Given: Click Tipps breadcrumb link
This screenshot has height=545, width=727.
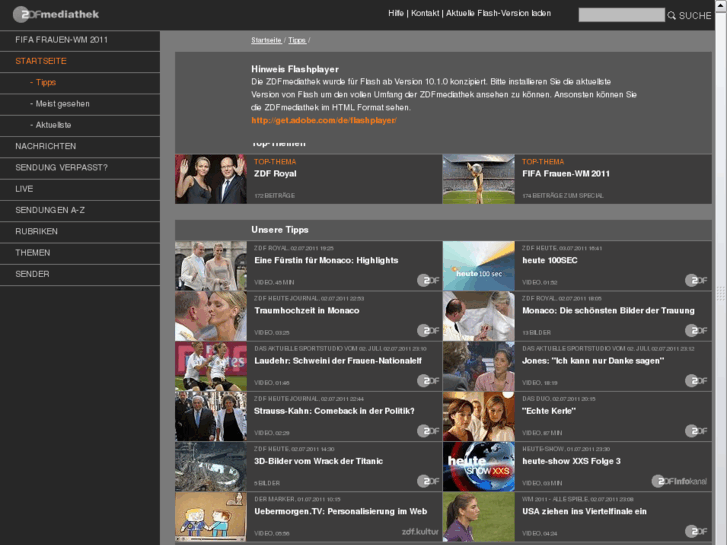Looking at the screenshot, I should 297,40.
